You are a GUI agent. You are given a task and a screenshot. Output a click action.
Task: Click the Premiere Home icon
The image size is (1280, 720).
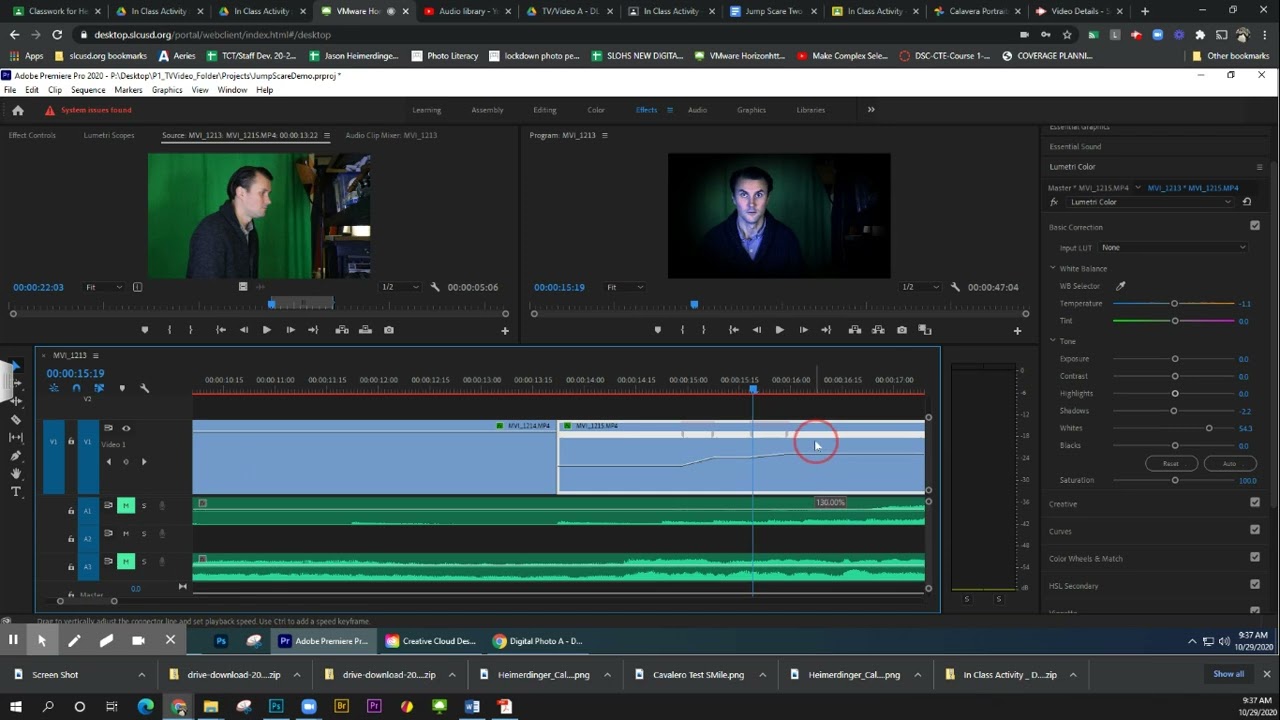pyautogui.click(x=17, y=110)
